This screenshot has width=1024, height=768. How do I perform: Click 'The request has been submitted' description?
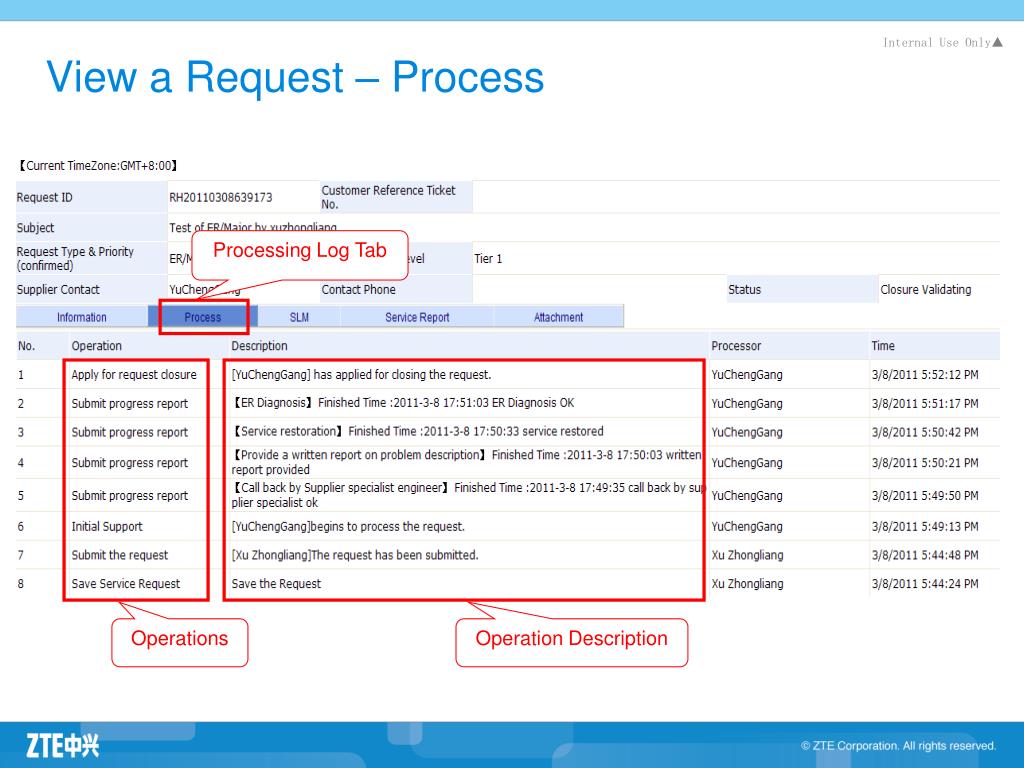pyautogui.click(x=355, y=555)
